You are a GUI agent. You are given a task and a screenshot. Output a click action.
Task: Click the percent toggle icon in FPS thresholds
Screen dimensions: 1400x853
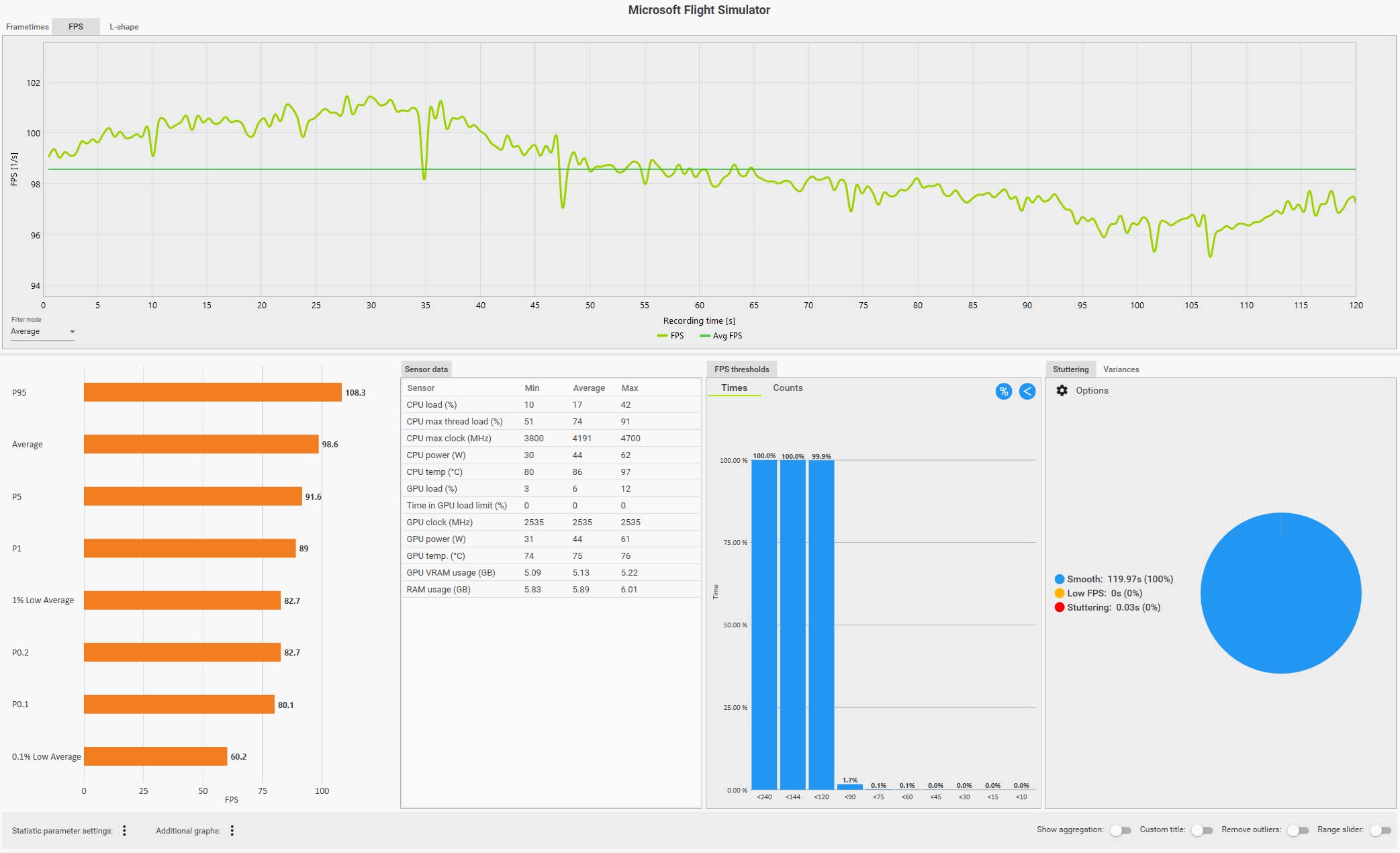(x=1003, y=392)
